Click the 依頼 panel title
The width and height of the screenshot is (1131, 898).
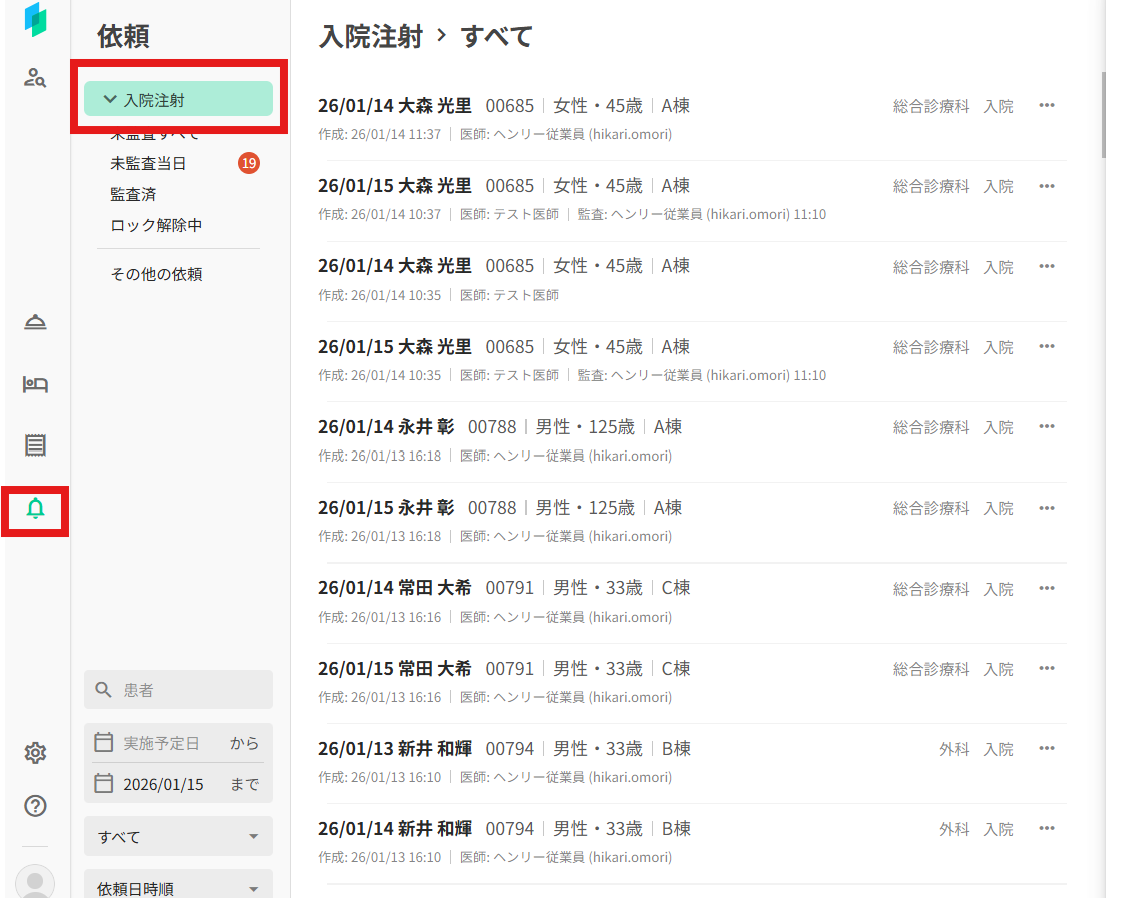tap(123, 36)
